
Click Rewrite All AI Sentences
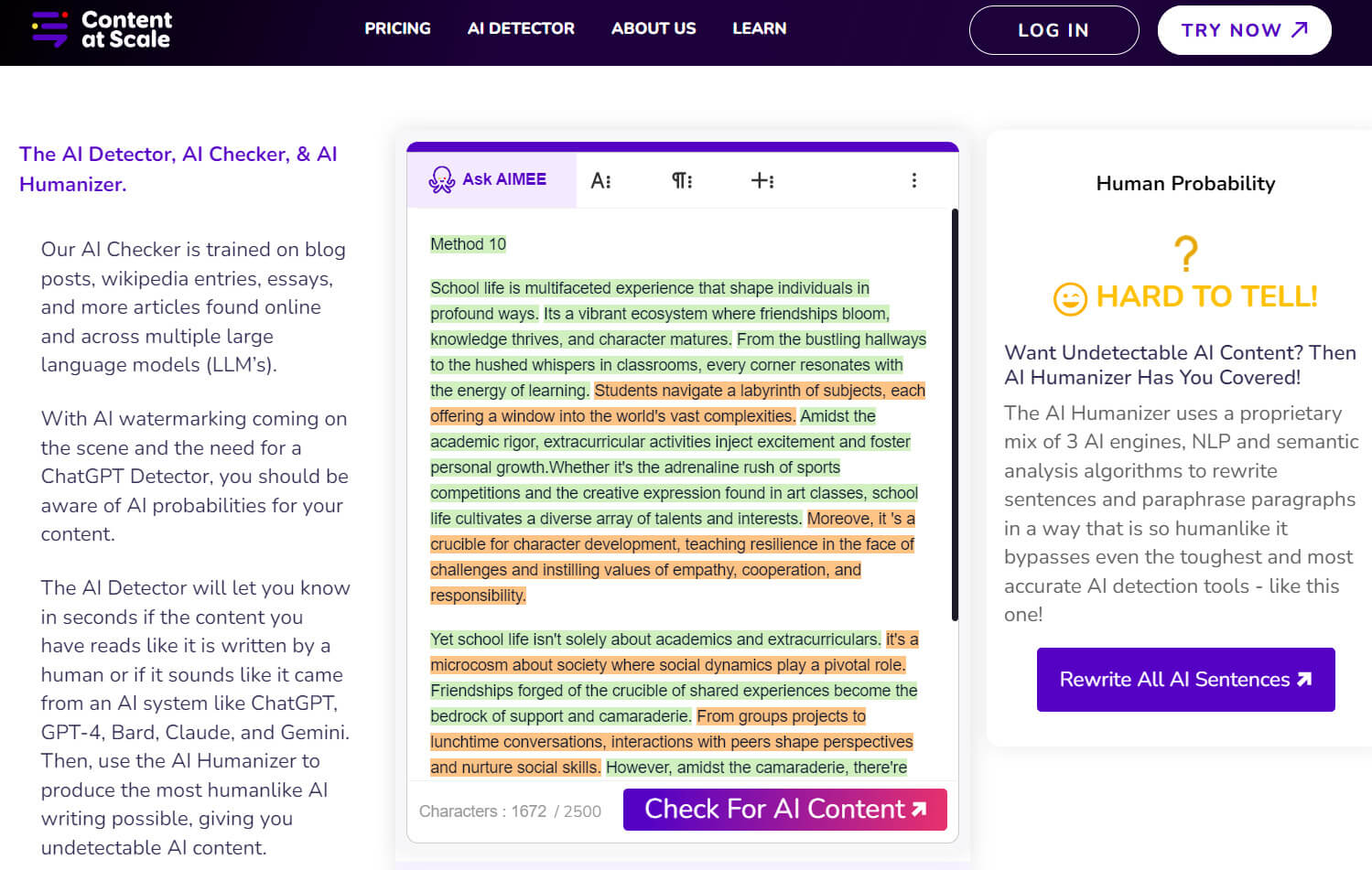point(1184,680)
